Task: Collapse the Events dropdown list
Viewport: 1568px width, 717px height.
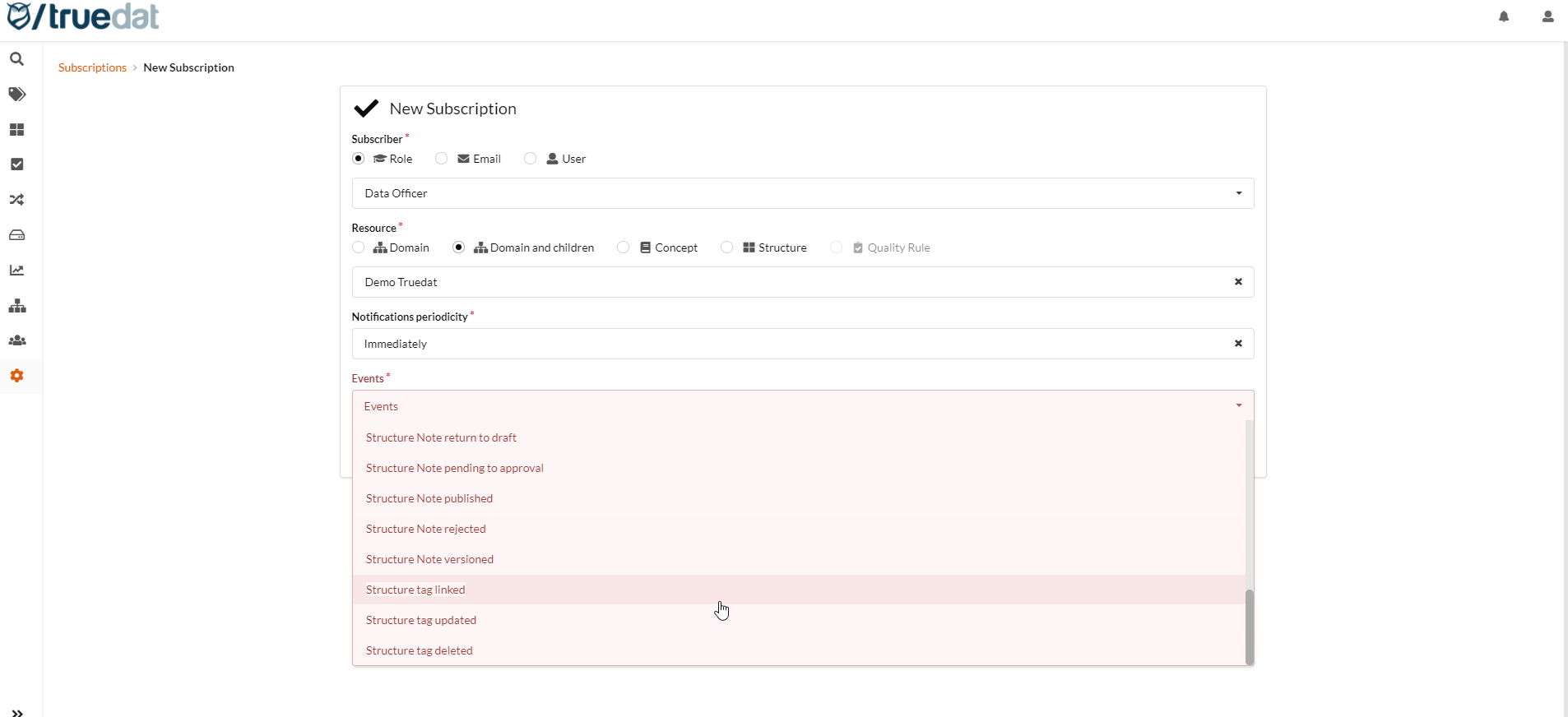Action: [1238, 406]
